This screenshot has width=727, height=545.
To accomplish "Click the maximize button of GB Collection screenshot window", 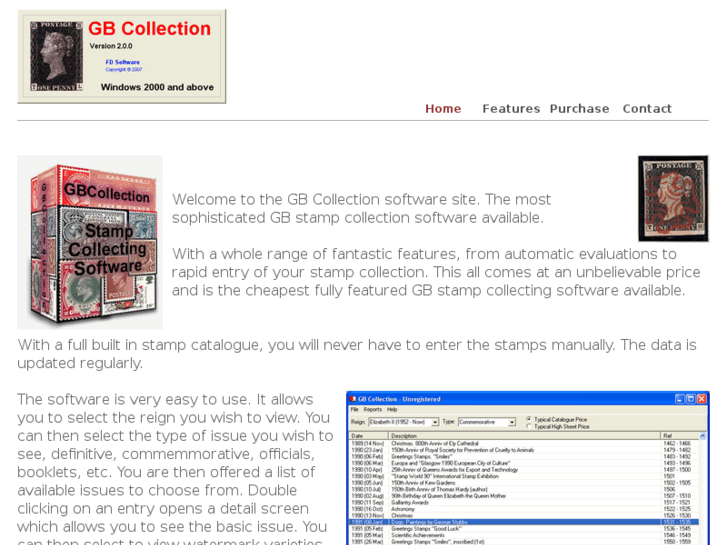I will tap(691, 399).
